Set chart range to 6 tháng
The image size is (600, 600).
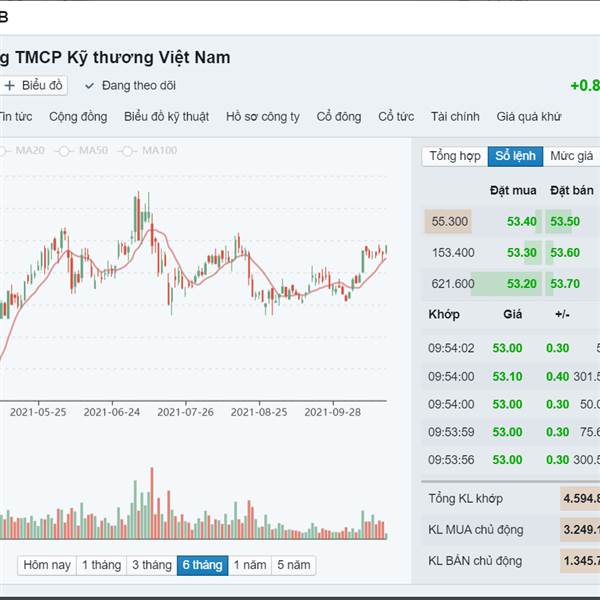pos(202,565)
